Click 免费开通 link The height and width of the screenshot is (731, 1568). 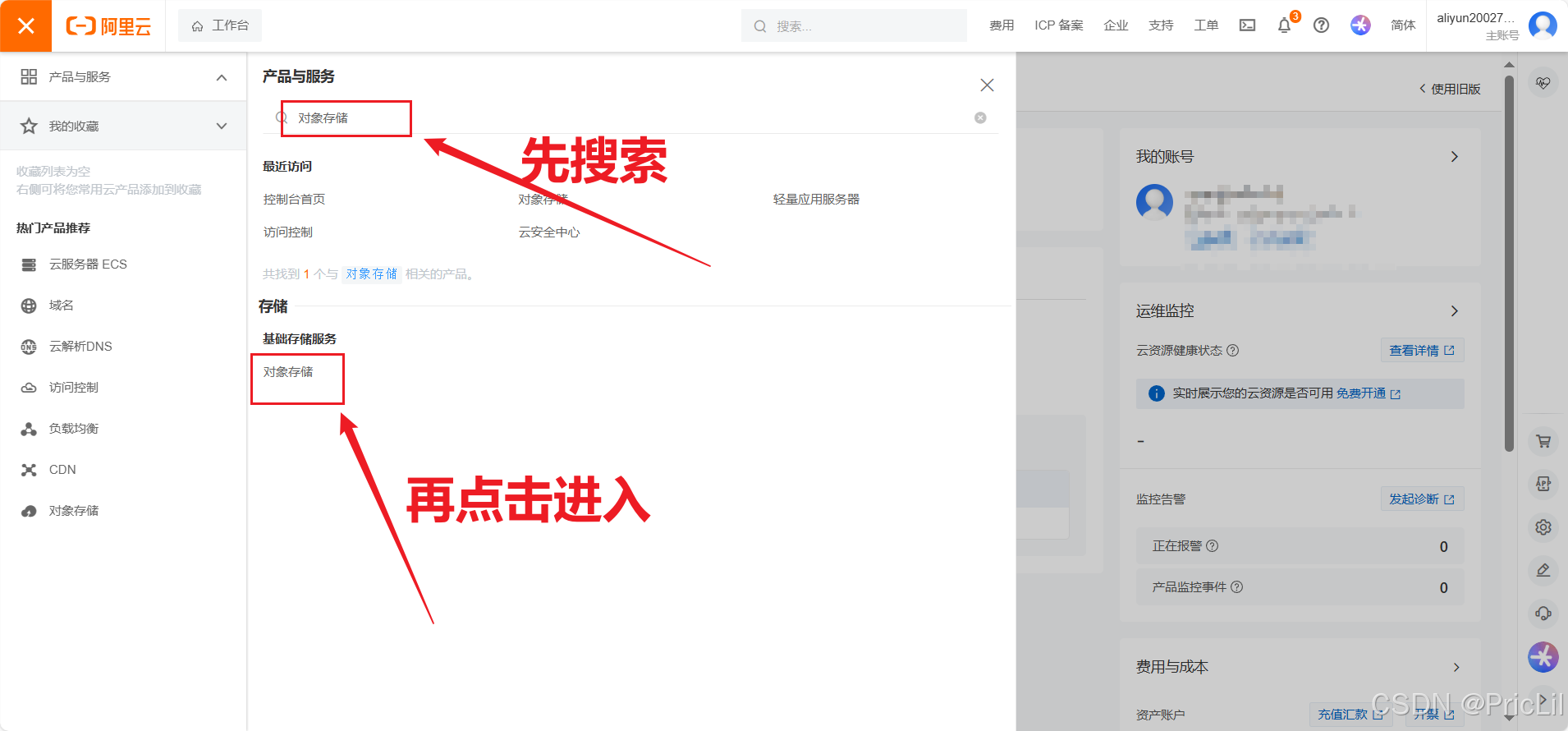(x=1368, y=393)
